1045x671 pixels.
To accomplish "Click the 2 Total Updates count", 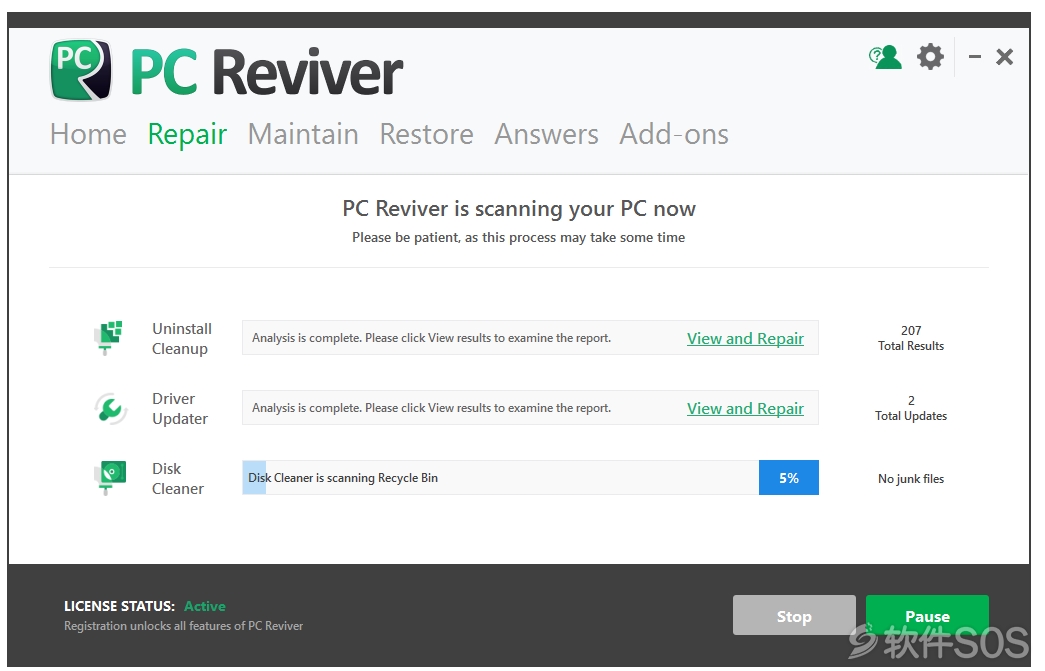I will point(910,408).
